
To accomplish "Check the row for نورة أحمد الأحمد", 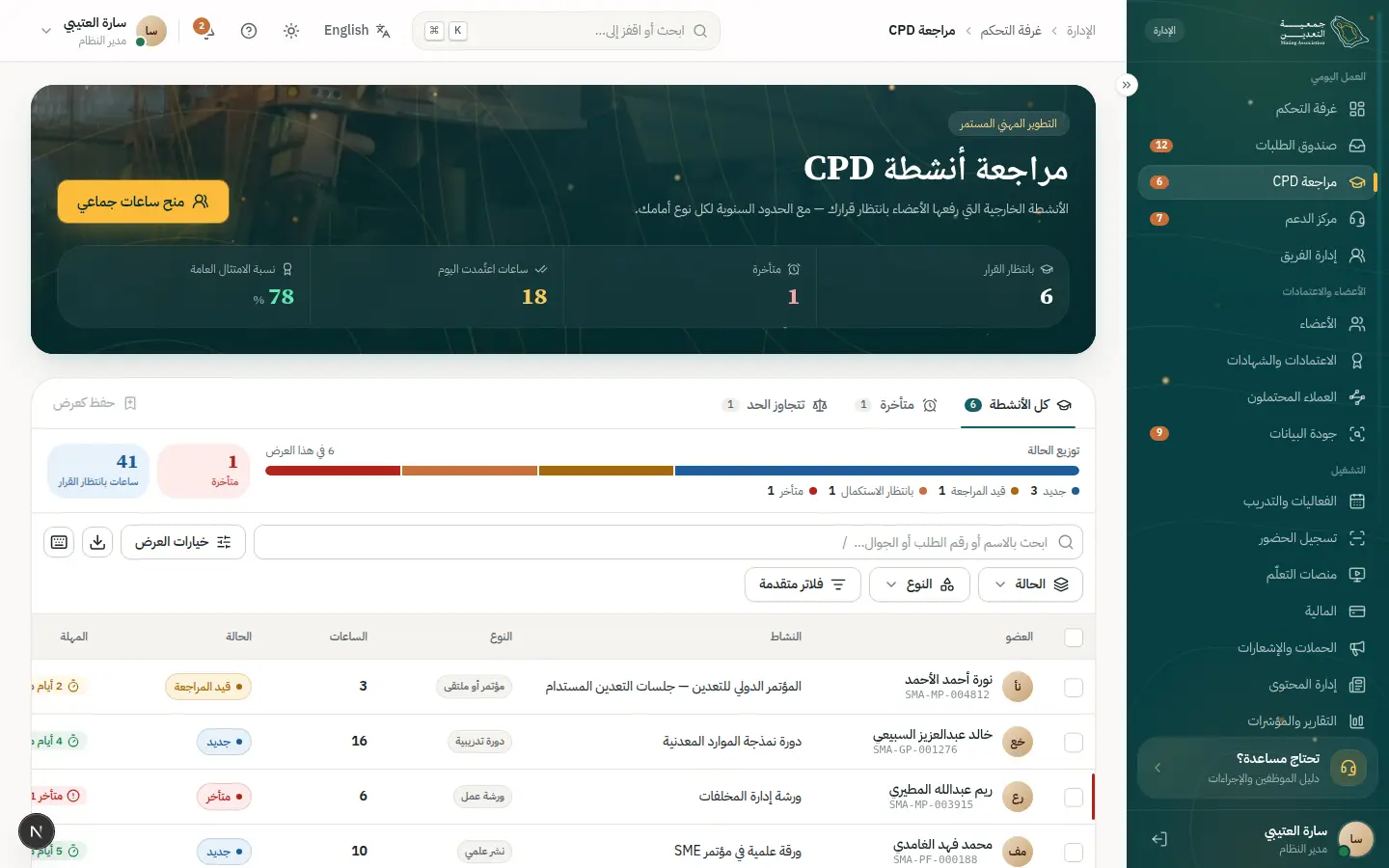I will click(1074, 688).
